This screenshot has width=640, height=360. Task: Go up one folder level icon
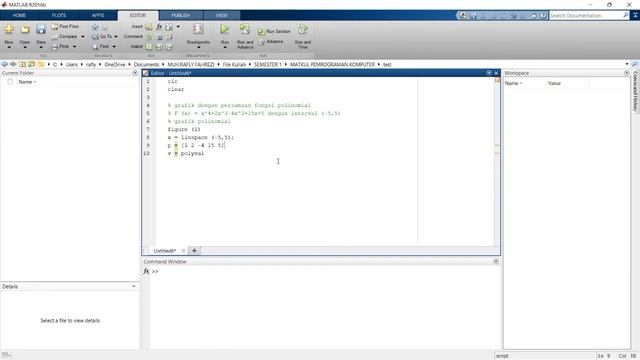point(22,64)
